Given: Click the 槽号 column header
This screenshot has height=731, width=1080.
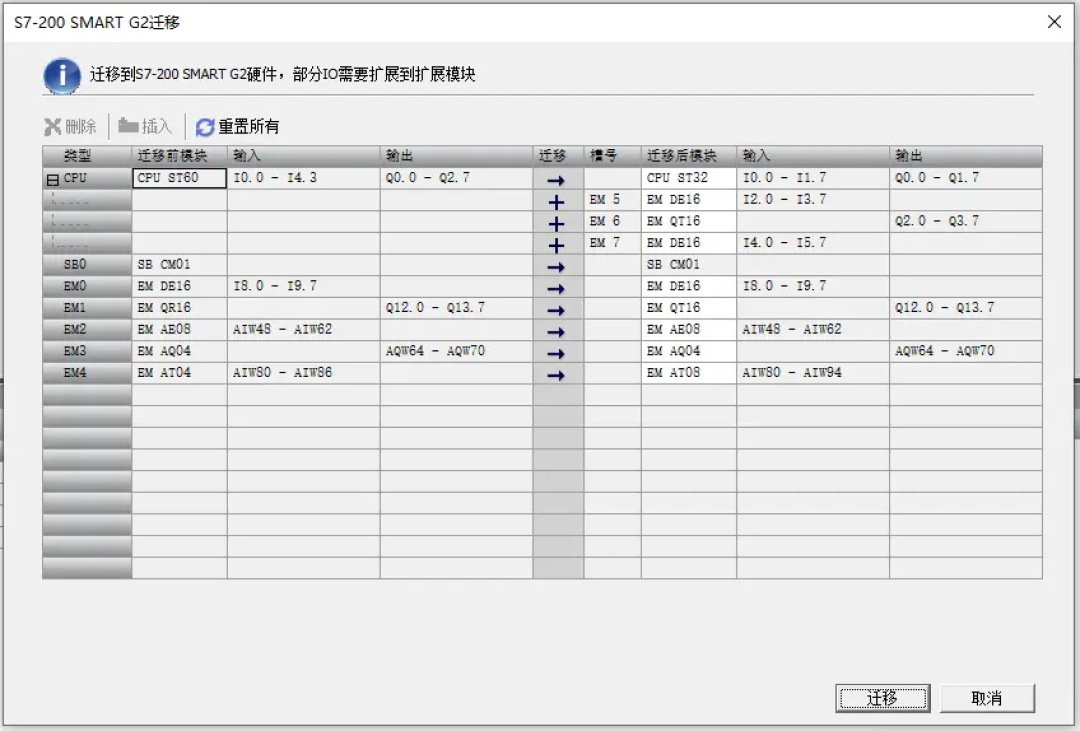Looking at the screenshot, I should (x=612, y=156).
